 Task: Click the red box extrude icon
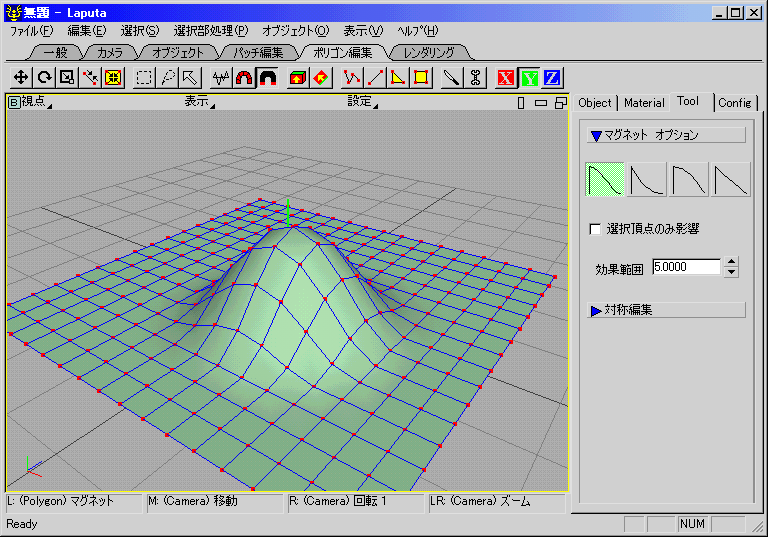click(298, 77)
